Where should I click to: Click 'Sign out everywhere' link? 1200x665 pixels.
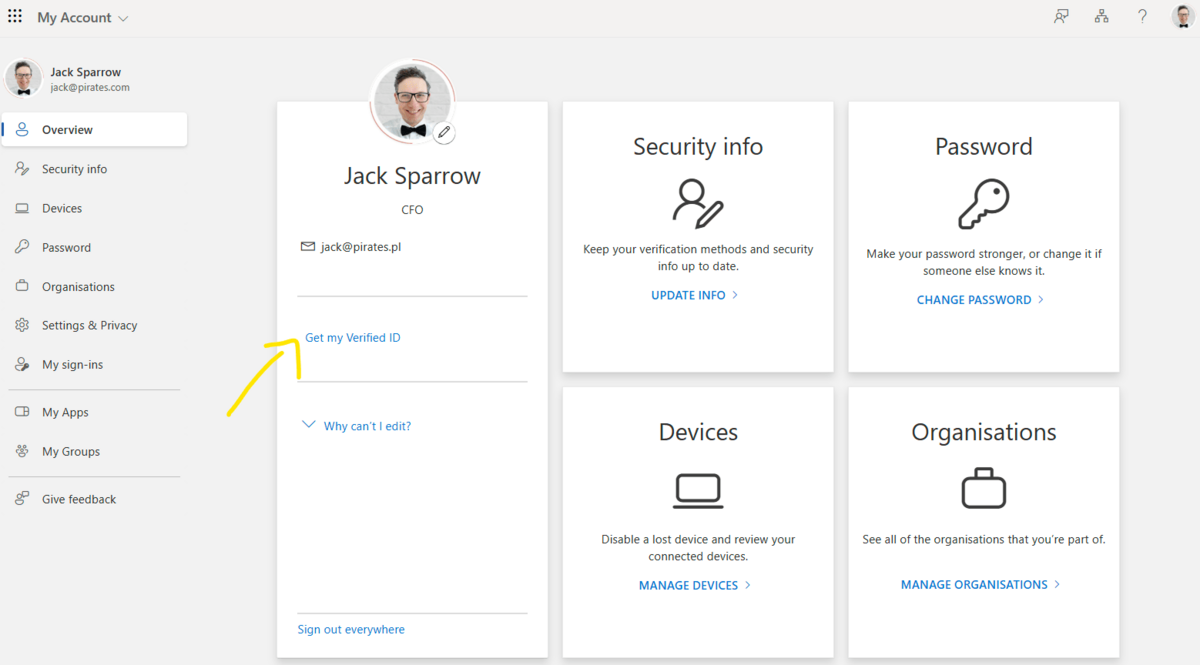[351, 628]
